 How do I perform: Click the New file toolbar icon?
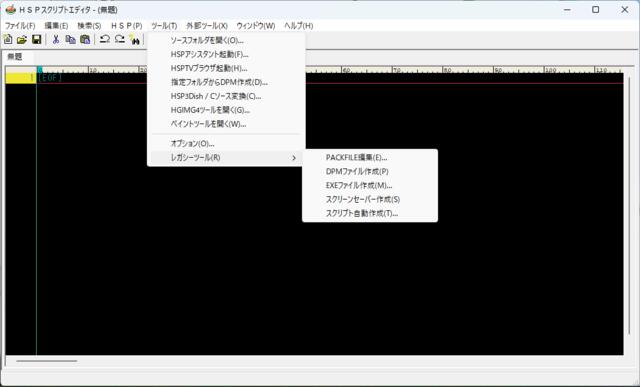(x=8, y=39)
